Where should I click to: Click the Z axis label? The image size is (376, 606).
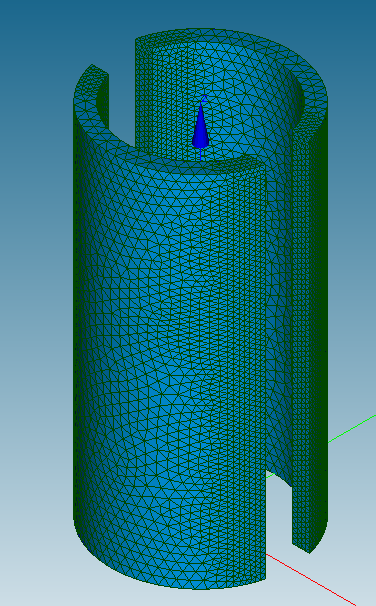tap(204, 98)
